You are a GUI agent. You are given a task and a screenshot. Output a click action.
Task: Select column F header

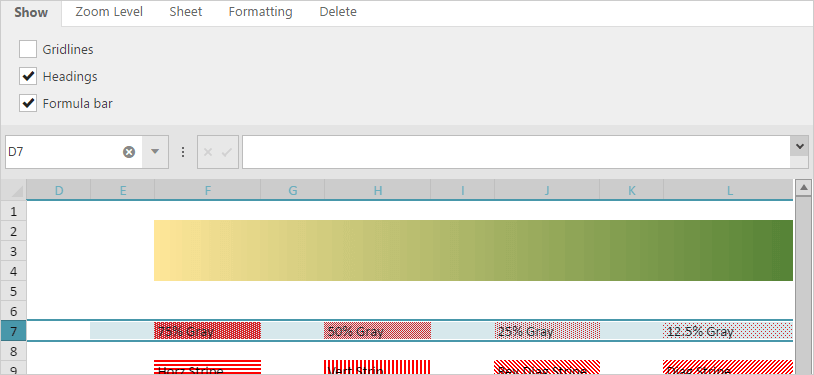coord(208,191)
